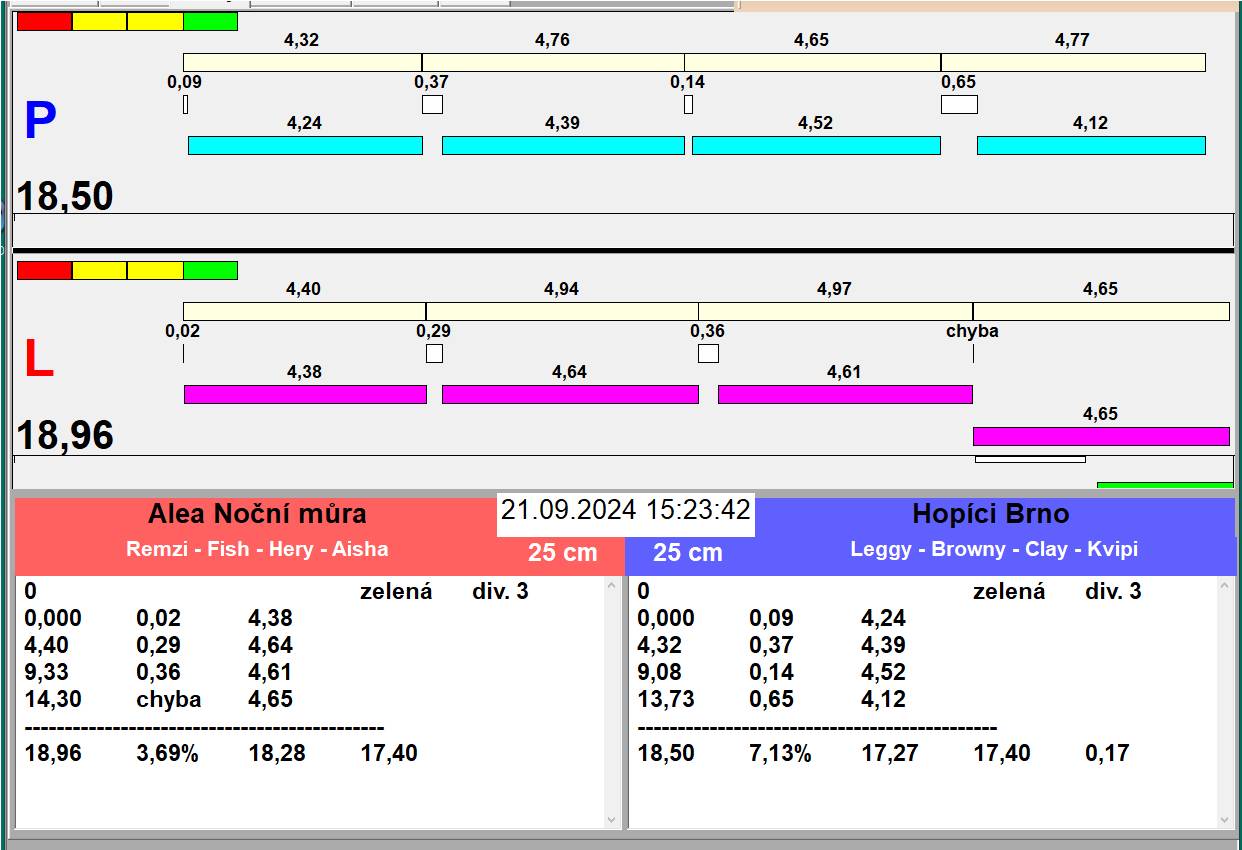The width and height of the screenshot is (1242, 850).
Task: Click the green start light in lane L
Action: coord(211,270)
